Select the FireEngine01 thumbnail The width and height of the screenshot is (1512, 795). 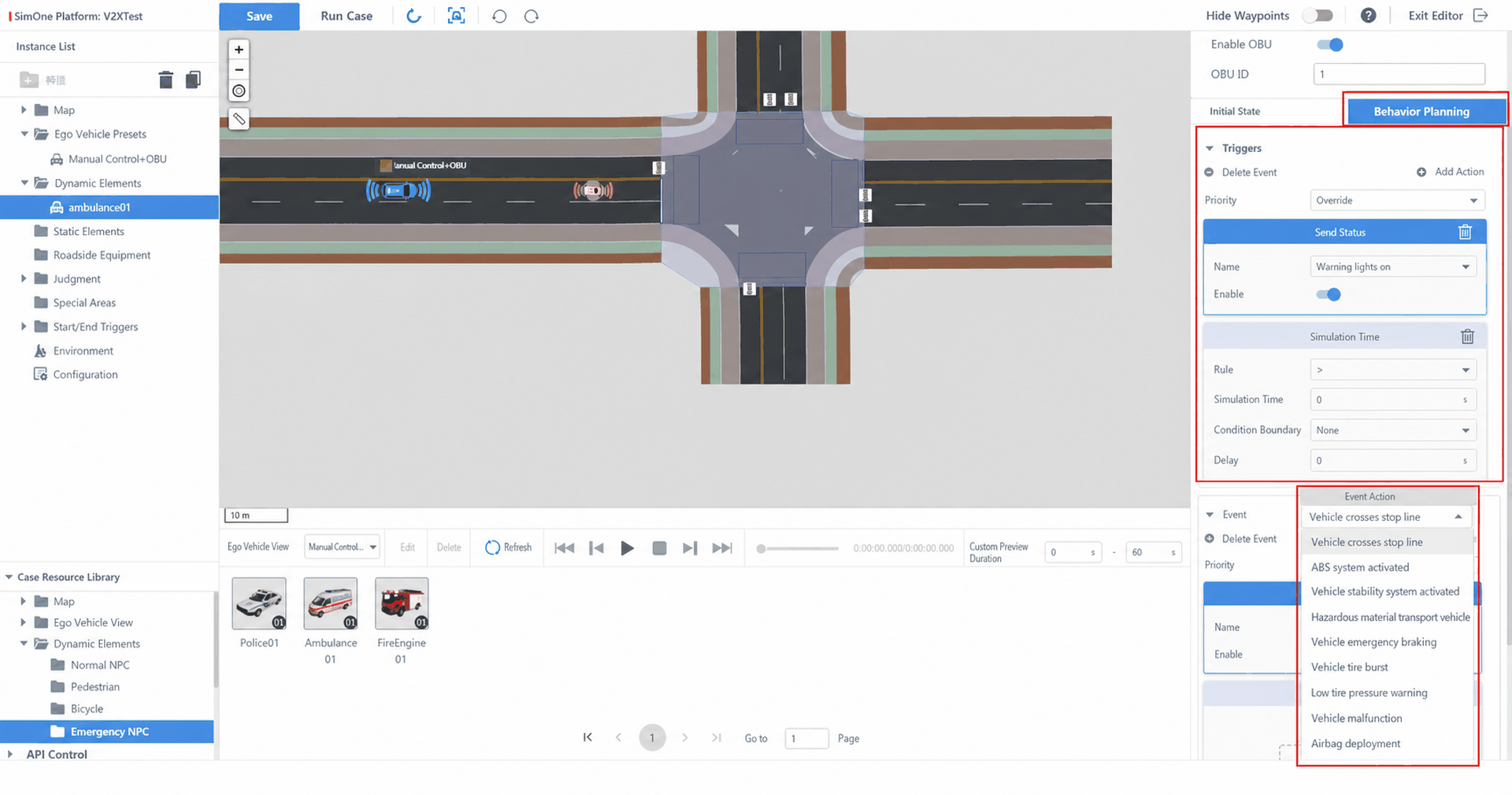click(402, 604)
